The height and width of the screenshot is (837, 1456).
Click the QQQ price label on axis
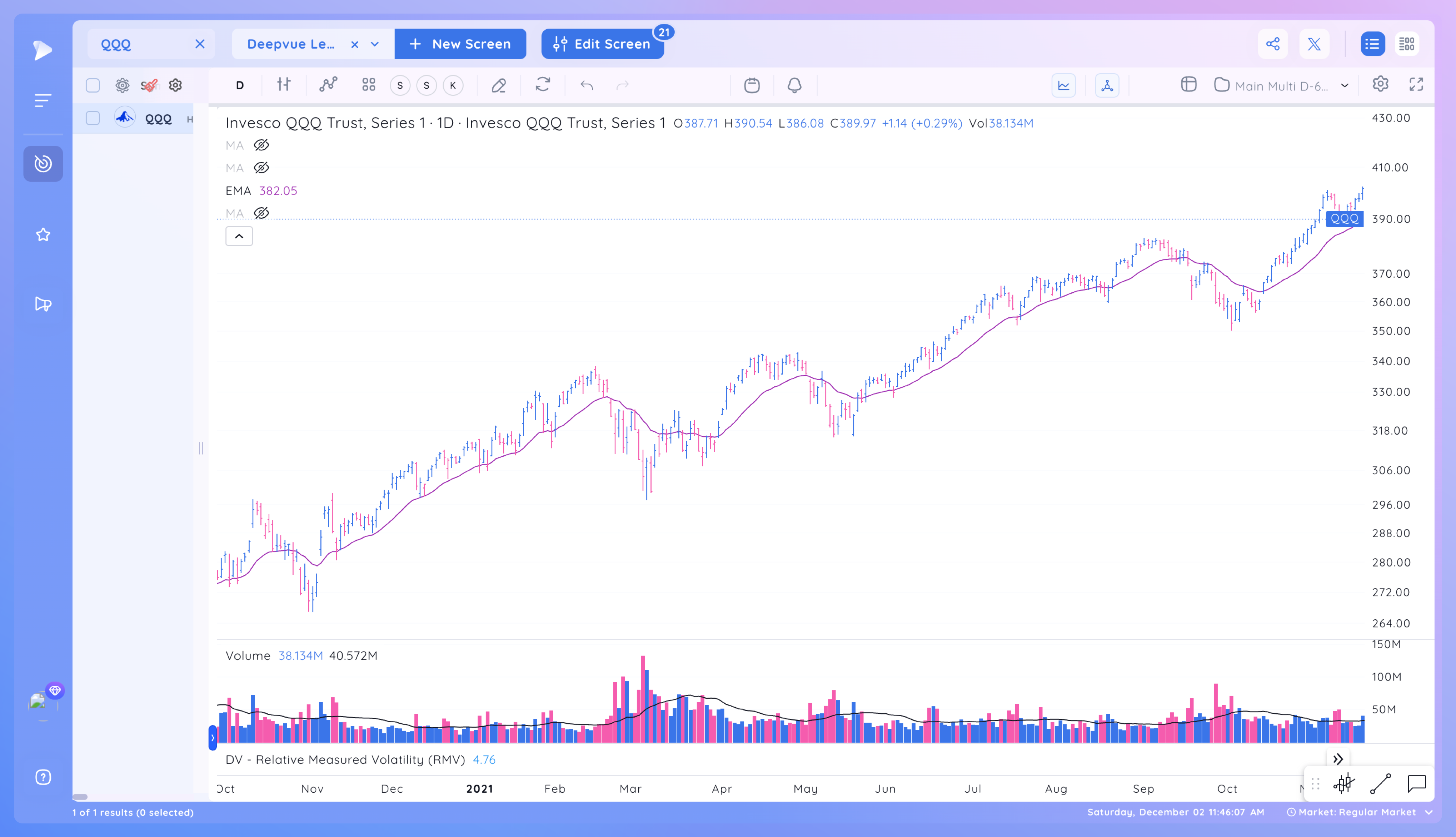click(1345, 219)
